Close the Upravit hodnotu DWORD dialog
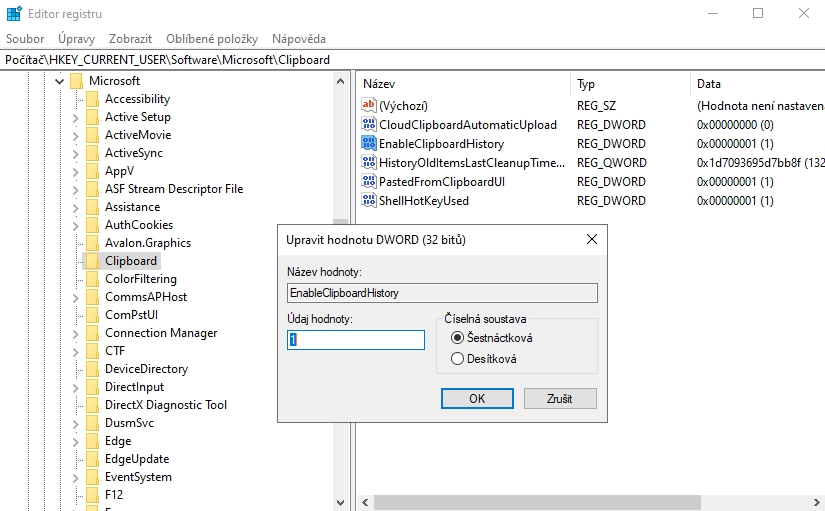 point(591,239)
